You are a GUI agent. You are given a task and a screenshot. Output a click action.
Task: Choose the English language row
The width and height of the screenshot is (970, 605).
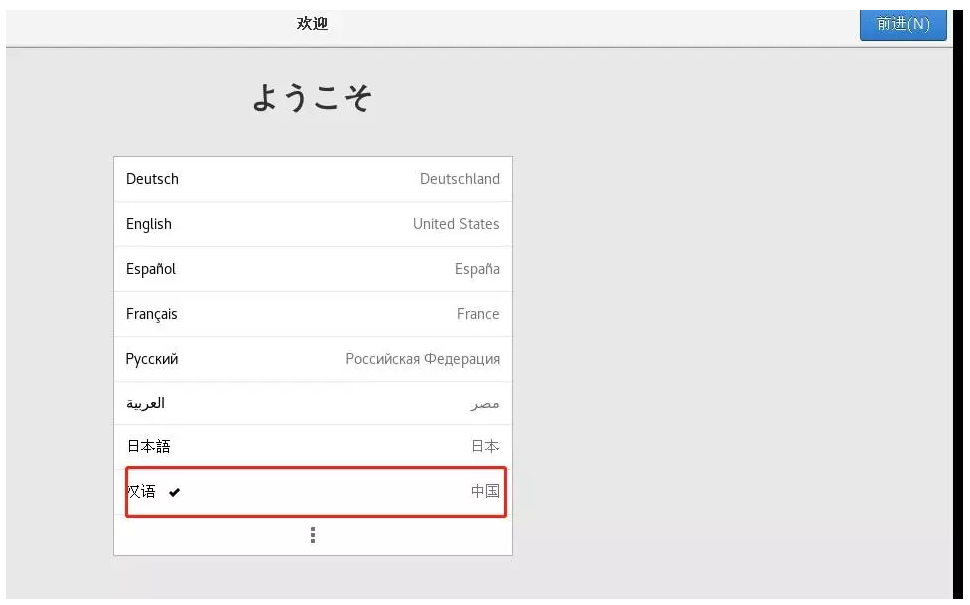[x=149, y=224]
